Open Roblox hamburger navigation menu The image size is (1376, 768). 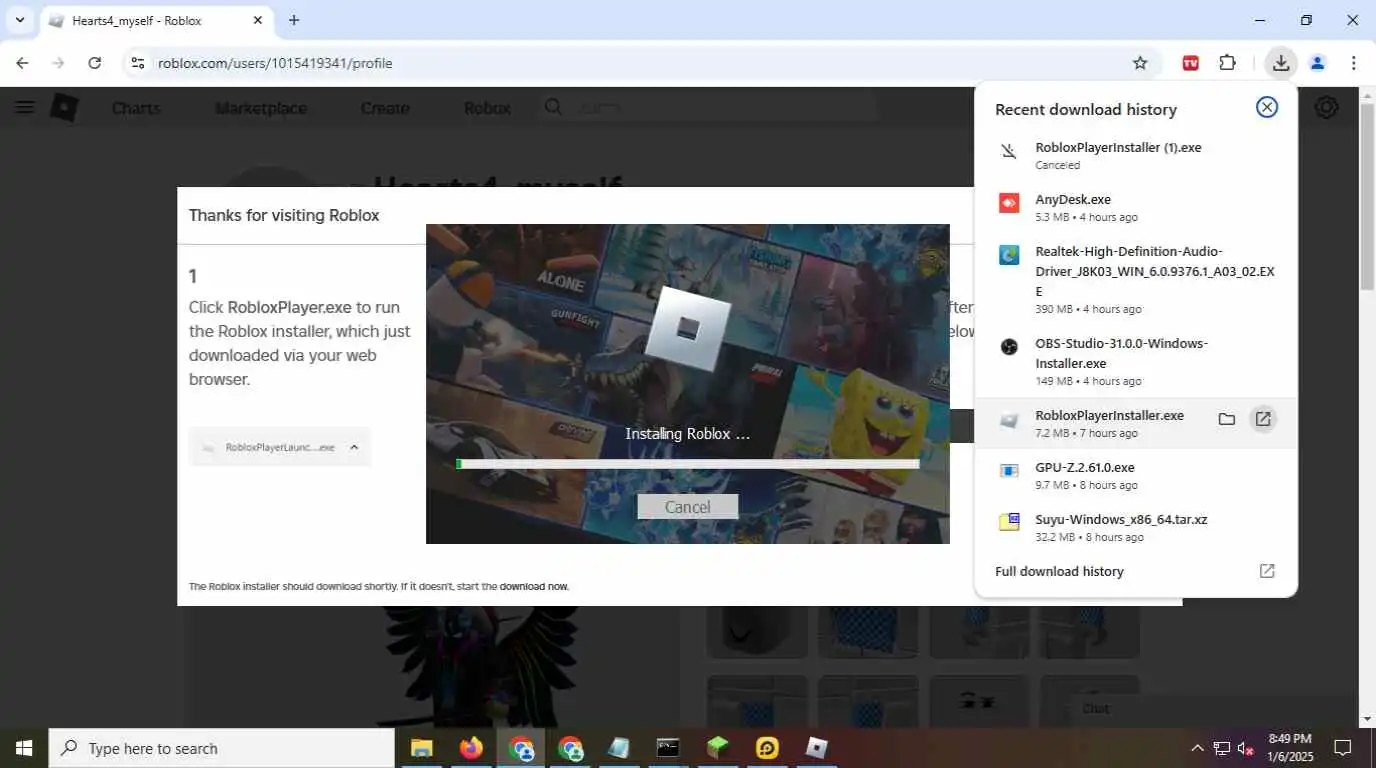[x=24, y=107]
